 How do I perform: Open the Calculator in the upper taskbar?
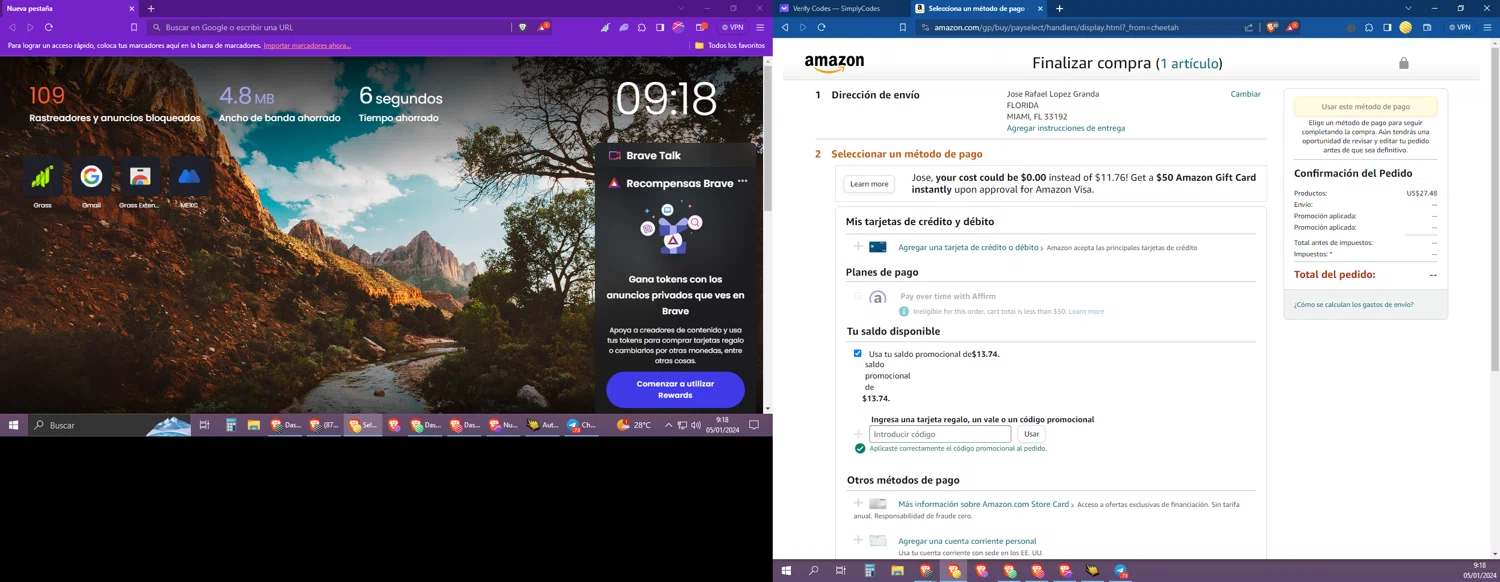[x=230, y=425]
